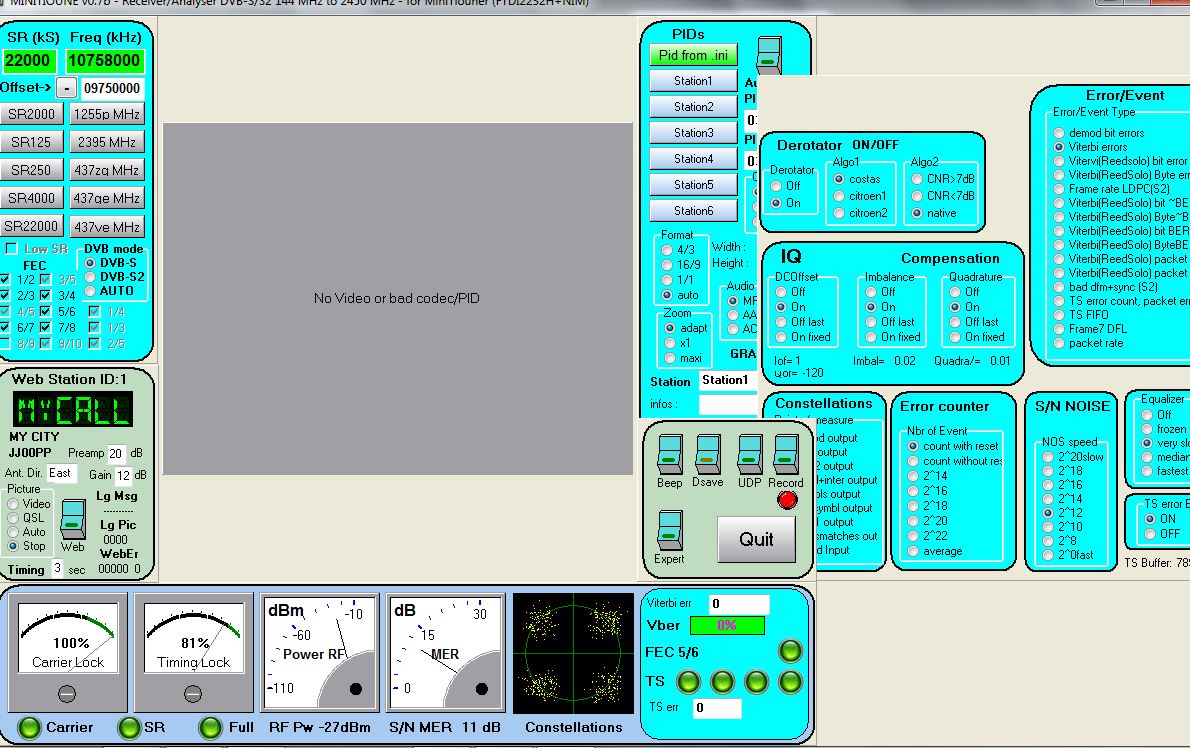Click the green SR LED
The image size is (1190, 748).
[x=129, y=728]
